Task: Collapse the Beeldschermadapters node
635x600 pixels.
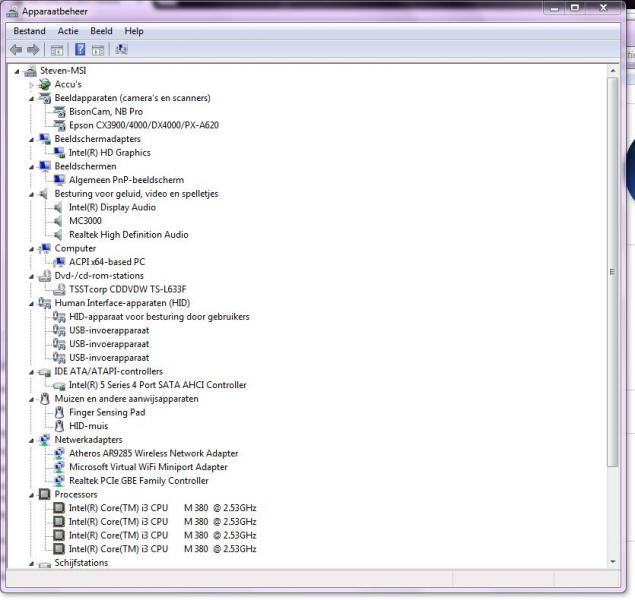Action: pyautogui.click(x=31, y=140)
